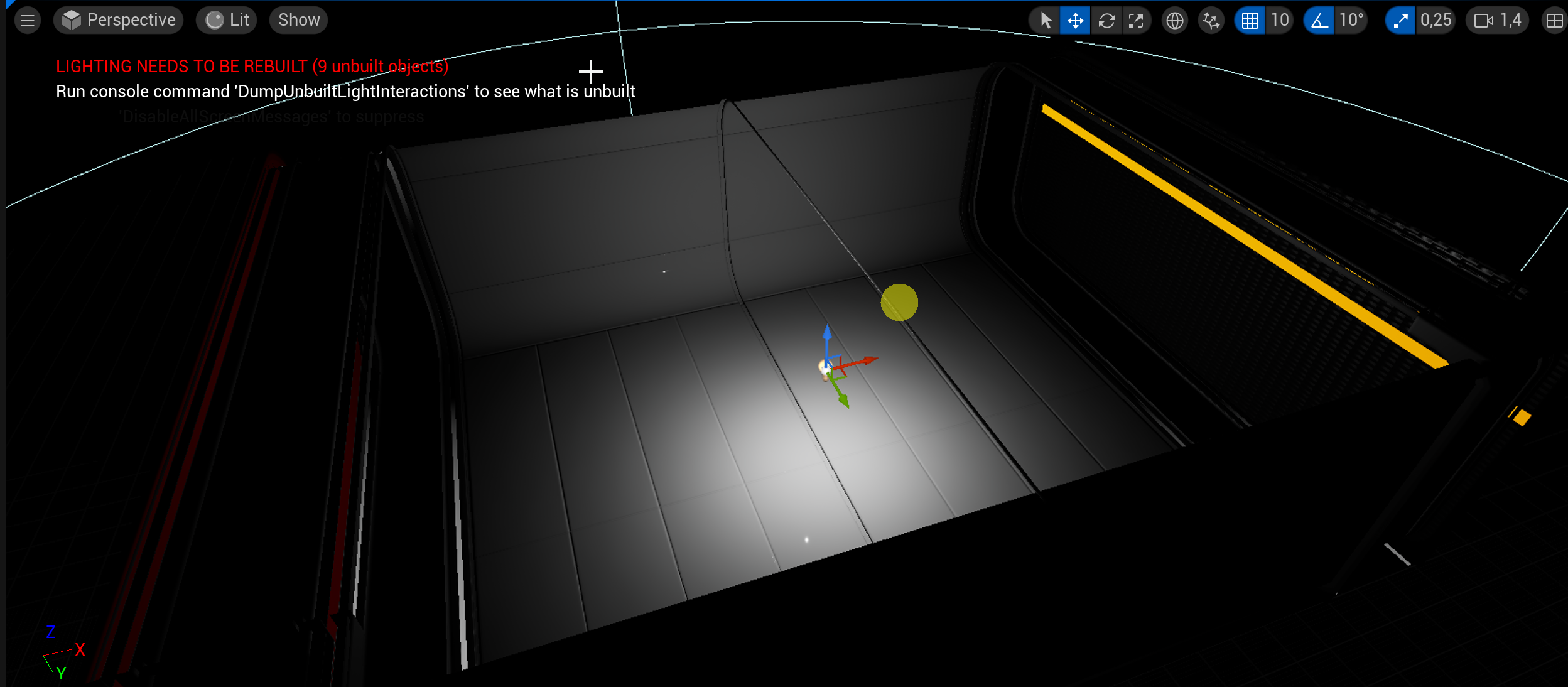Toggle world/local coordinate system globe
The width and height of the screenshot is (1568, 687).
[1174, 21]
